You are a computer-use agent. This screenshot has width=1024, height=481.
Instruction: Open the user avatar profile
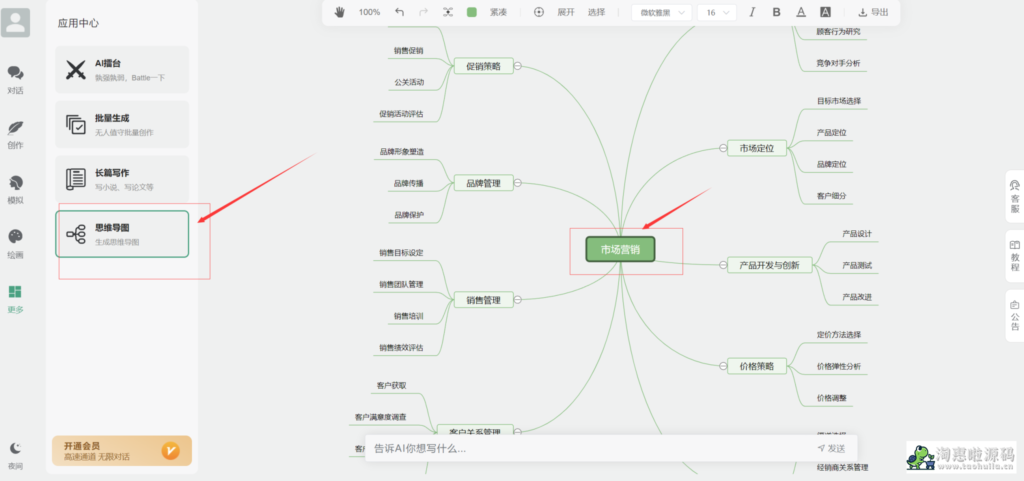tap(16, 23)
